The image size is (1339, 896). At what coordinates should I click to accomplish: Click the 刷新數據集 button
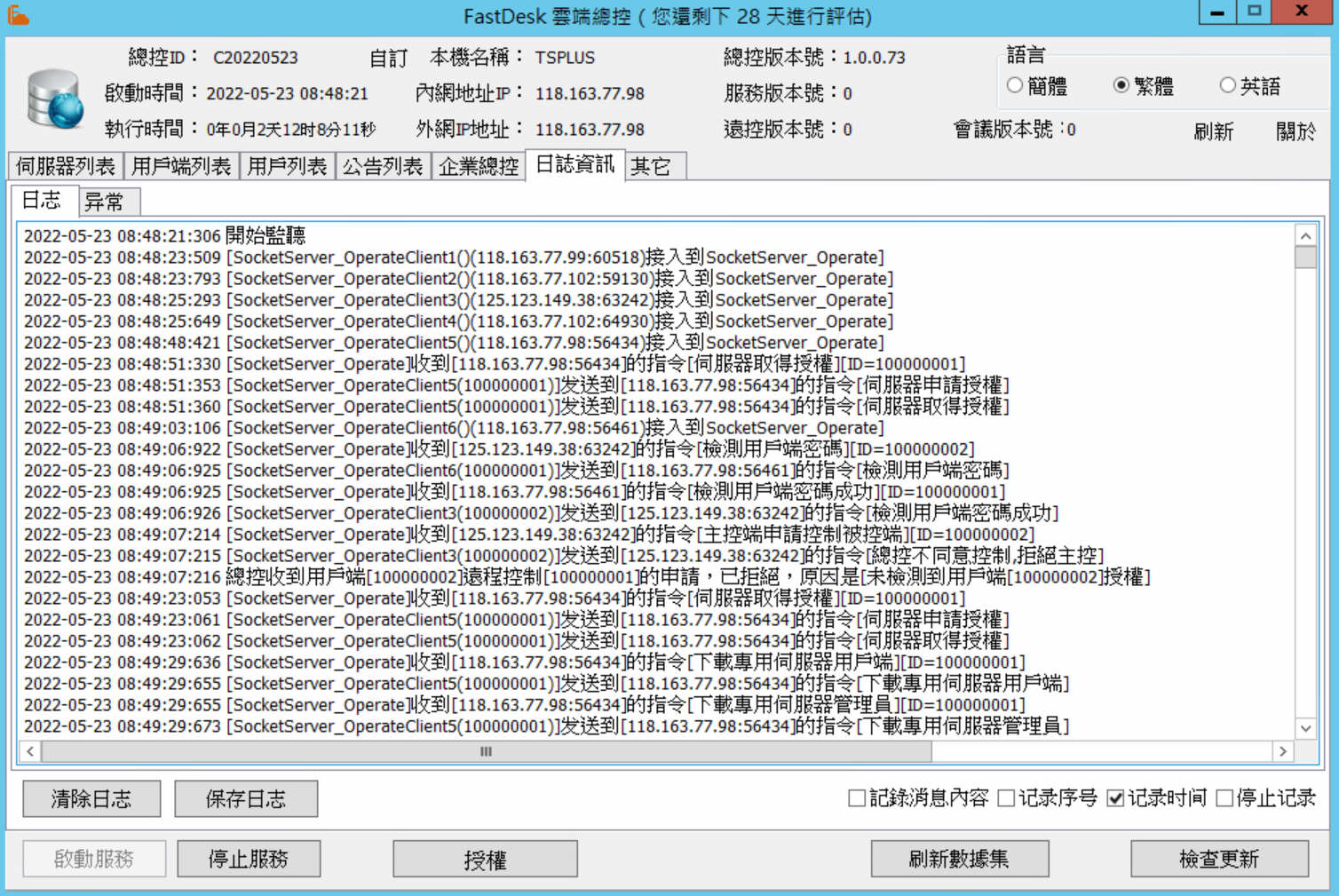coord(959,859)
